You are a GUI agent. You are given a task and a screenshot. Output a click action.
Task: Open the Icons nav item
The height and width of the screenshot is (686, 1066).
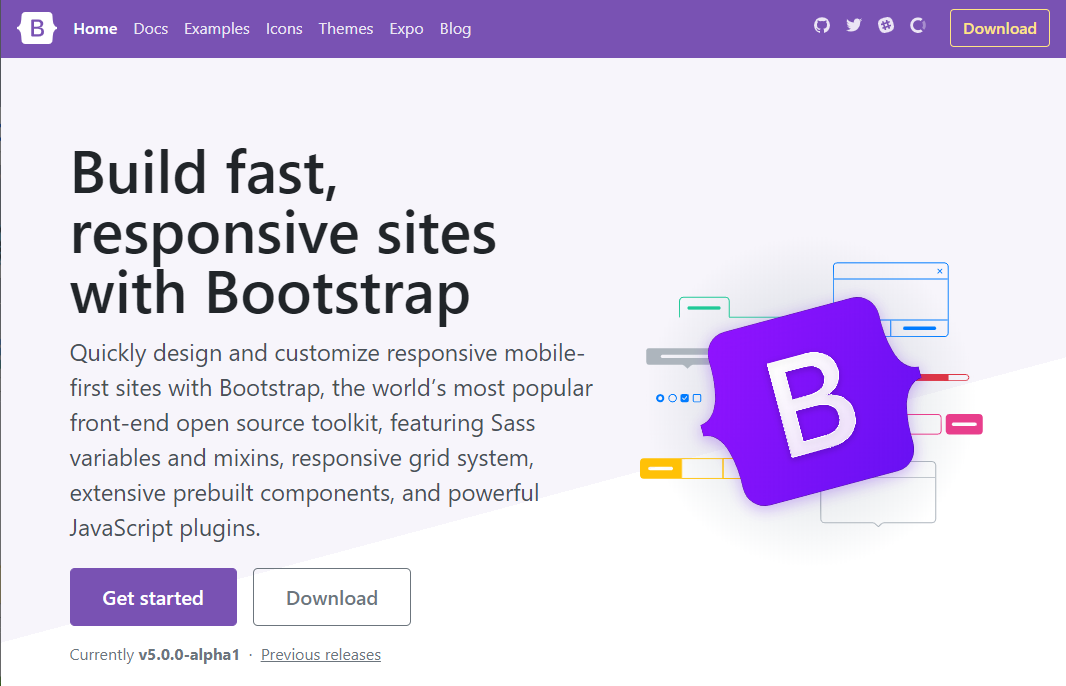point(284,29)
